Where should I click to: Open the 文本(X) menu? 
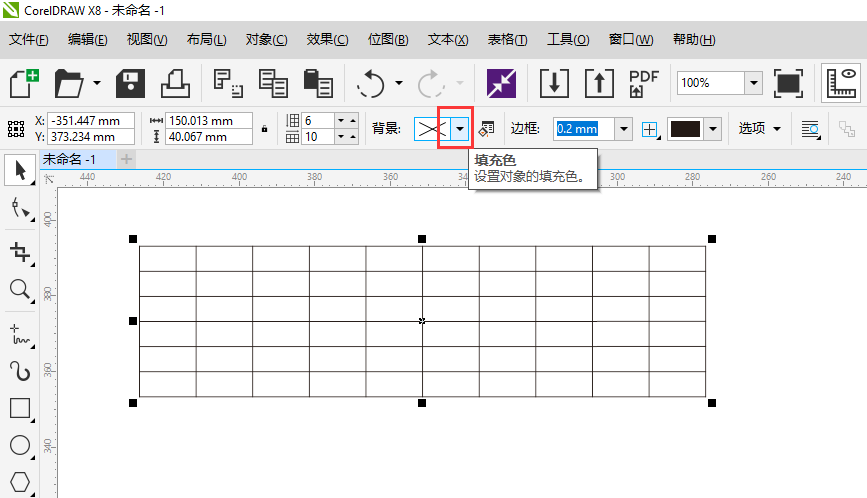pyautogui.click(x=448, y=40)
